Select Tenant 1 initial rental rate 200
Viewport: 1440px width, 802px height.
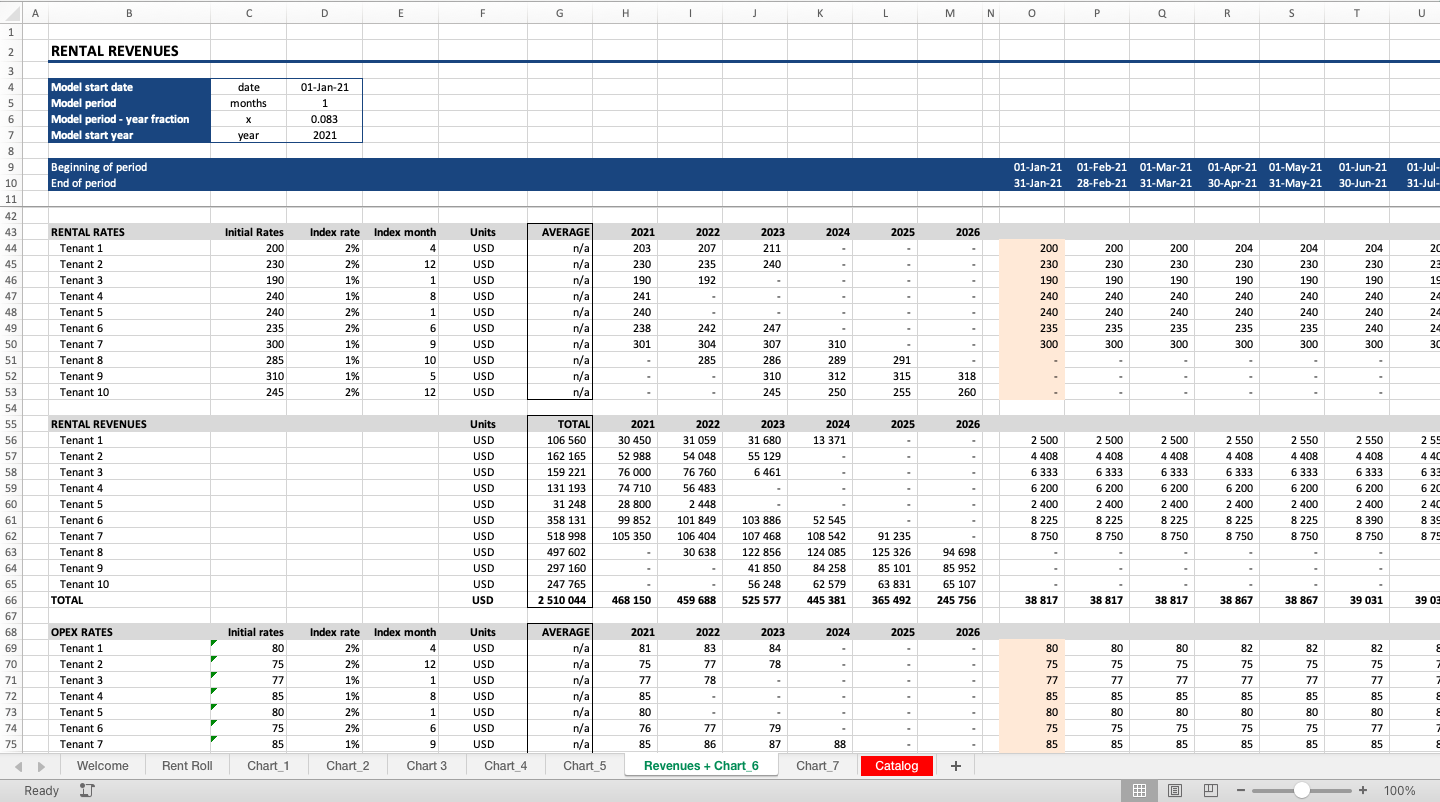(x=249, y=248)
